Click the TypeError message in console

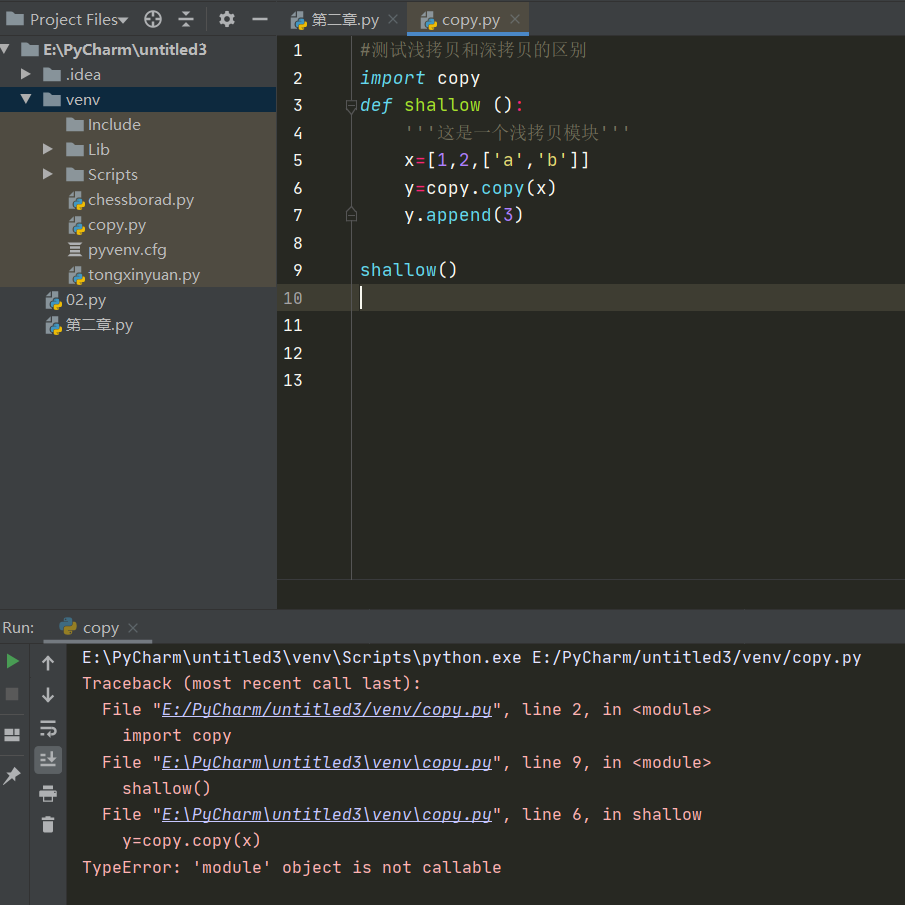coord(291,867)
